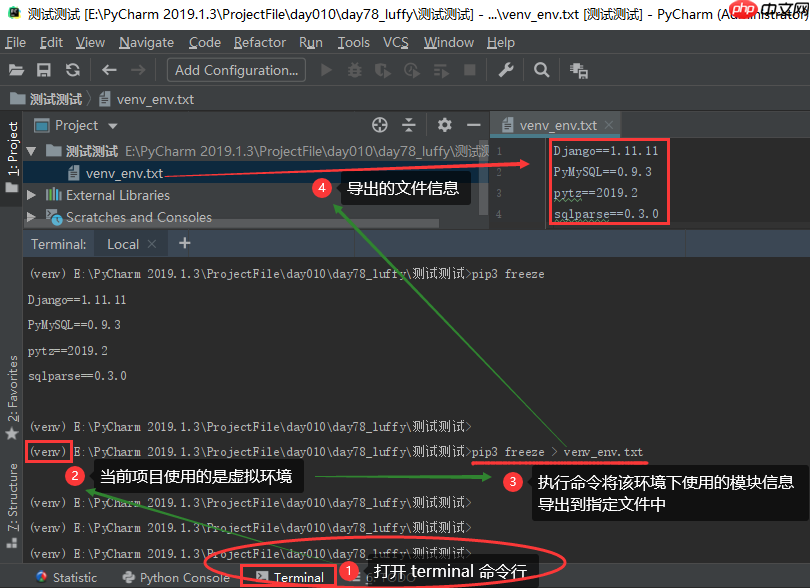This screenshot has width=810, height=588.
Task: Open the Window menu
Action: (449, 42)
